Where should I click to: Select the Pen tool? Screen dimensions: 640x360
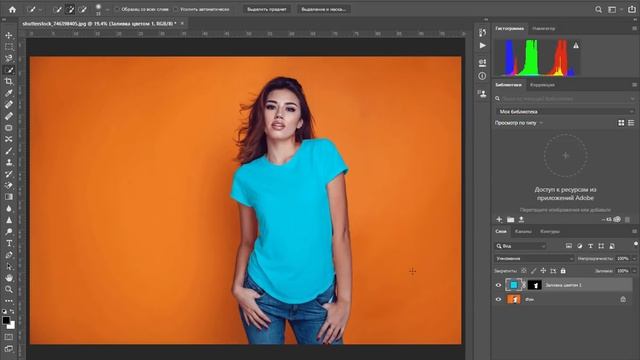pyautogui.click(x=9, y=255)
